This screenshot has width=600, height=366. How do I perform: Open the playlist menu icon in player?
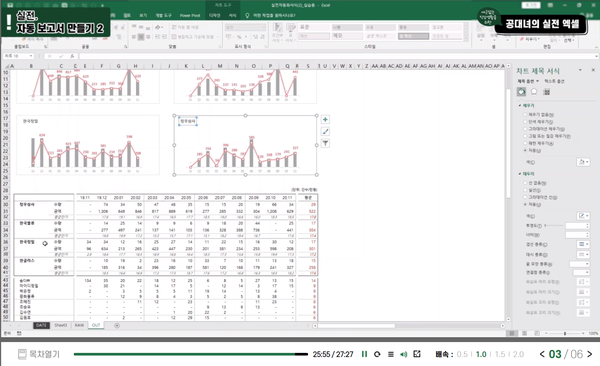click(x=391, y=354)
